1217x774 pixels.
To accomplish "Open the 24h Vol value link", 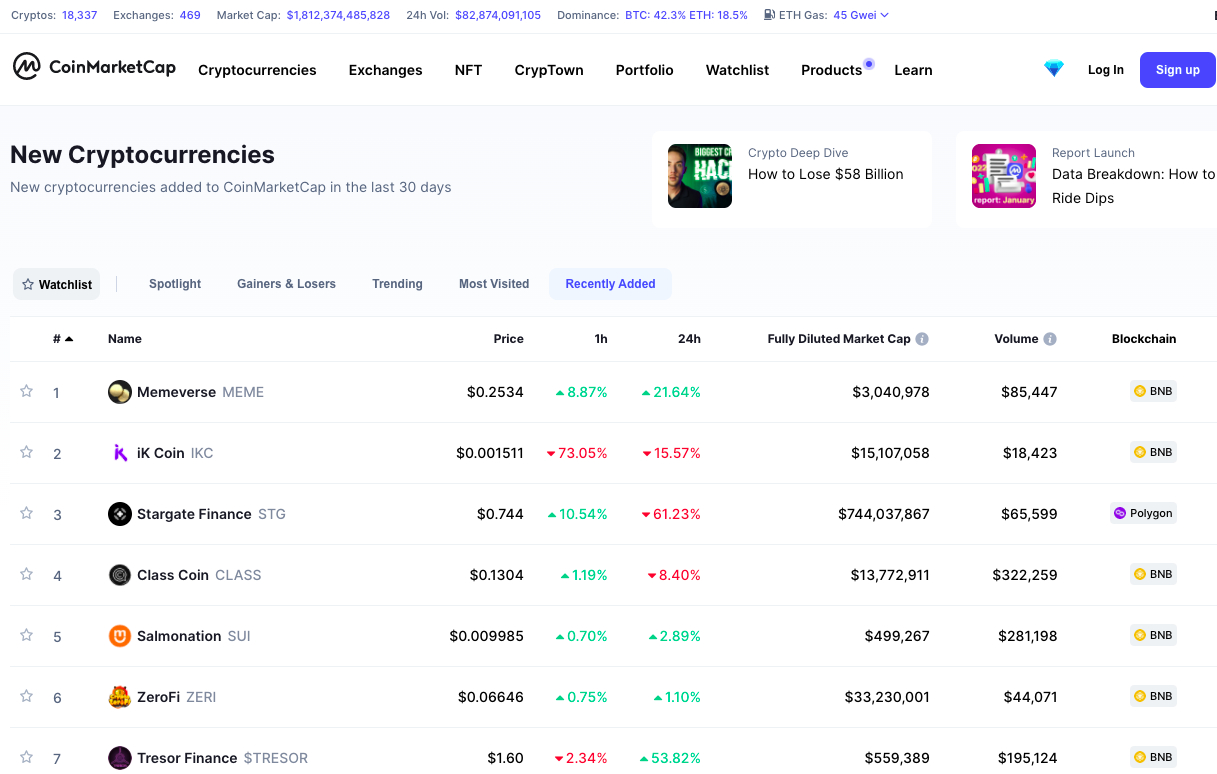I will pyautogui.click(x=498, y=15).
